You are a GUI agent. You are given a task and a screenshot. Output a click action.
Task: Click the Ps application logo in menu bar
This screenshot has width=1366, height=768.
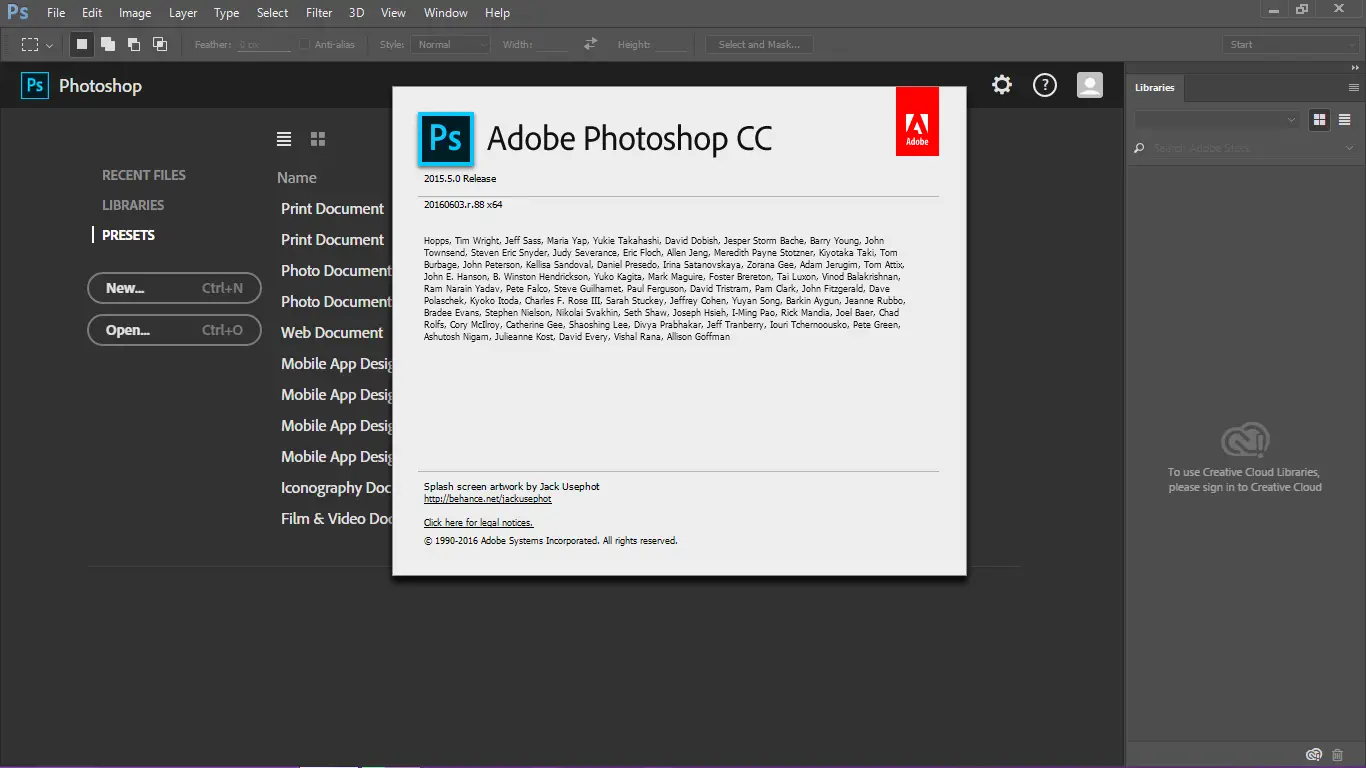[17, 12]
